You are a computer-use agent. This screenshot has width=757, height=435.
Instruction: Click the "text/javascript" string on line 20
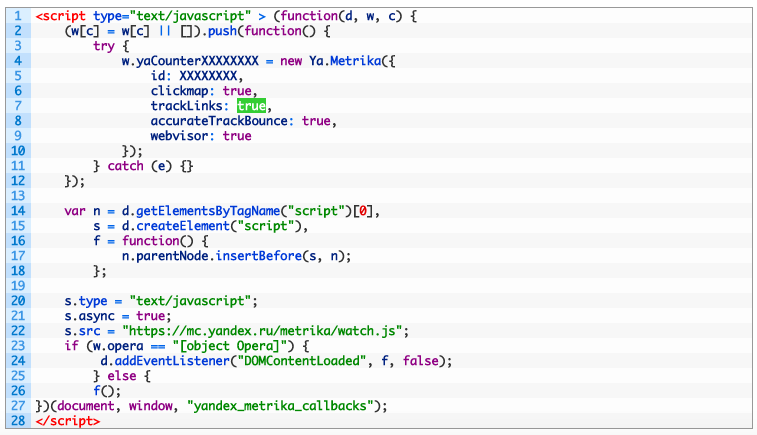pyautogui.click(x=190, y=301)
